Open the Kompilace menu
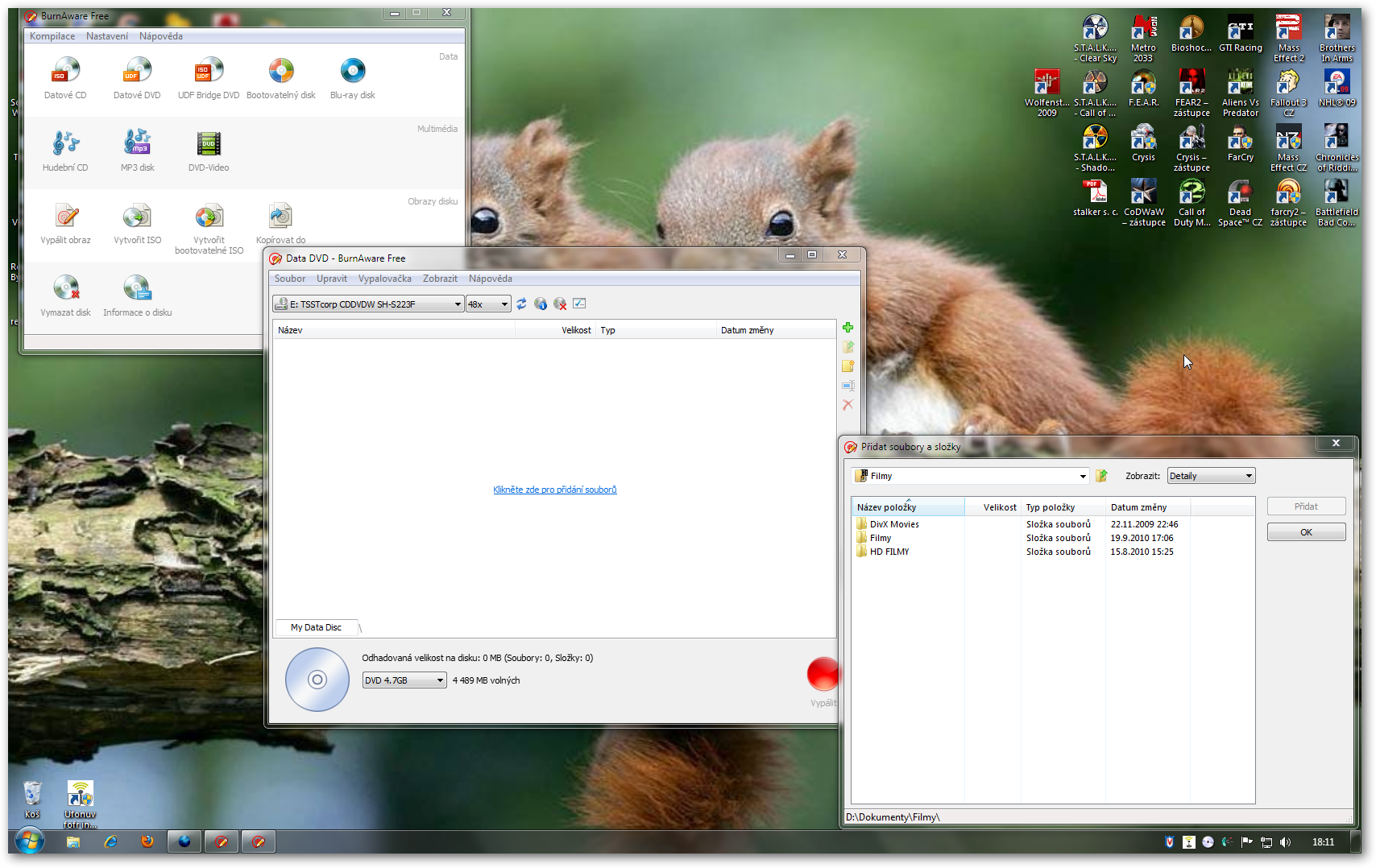Screen dimensions: 1376x868 [52, 36]
